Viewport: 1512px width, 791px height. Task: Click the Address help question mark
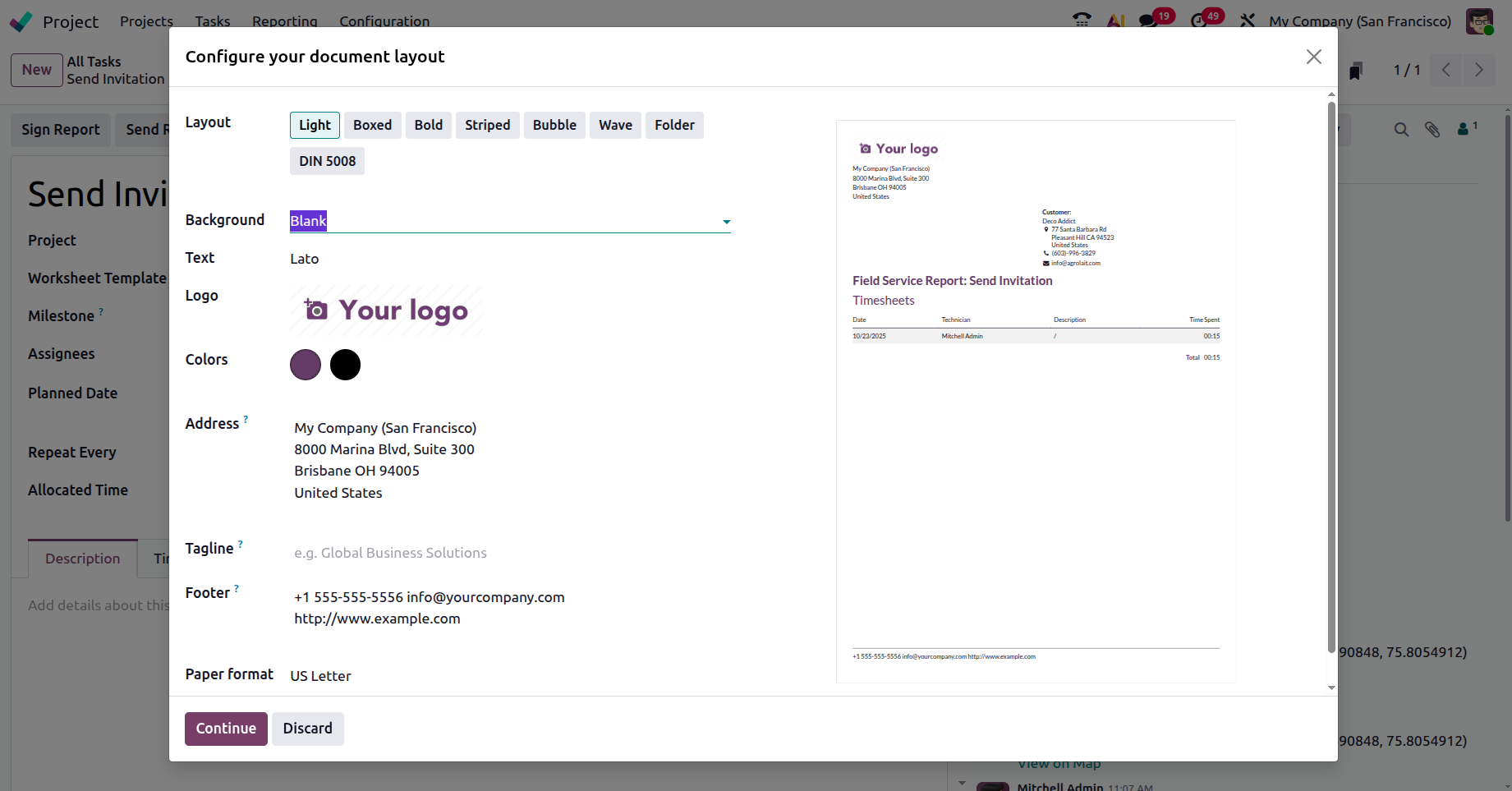[x=246, y=419]
